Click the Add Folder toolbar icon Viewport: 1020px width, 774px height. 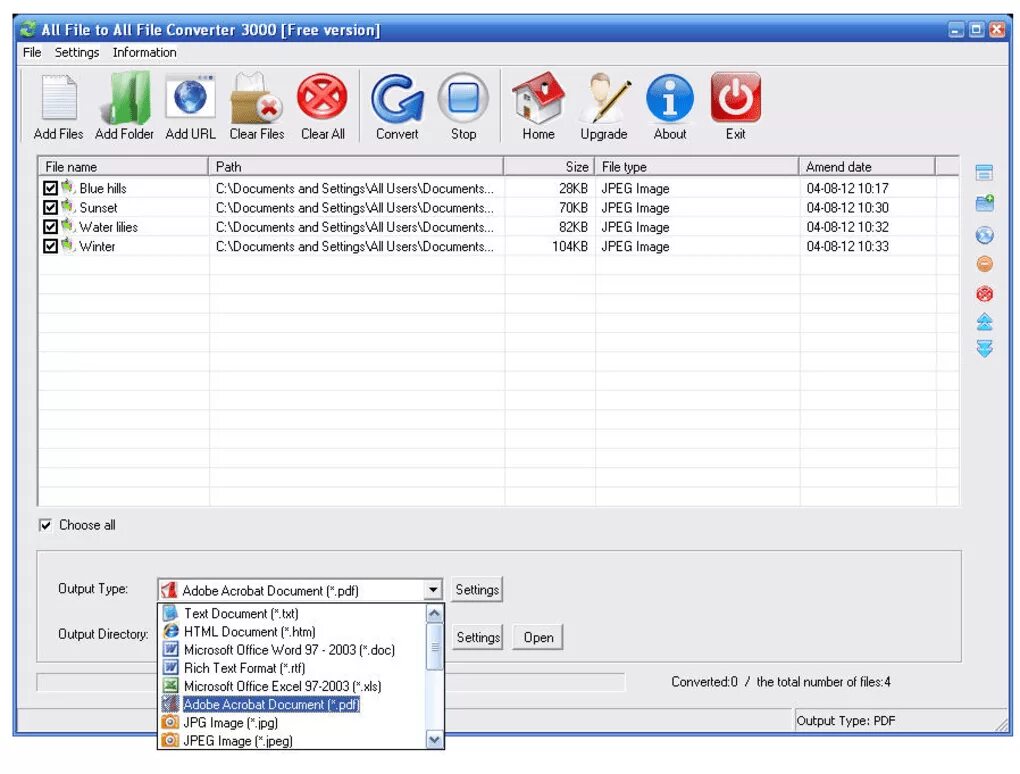pyautogui.click(x=124, y=99)
